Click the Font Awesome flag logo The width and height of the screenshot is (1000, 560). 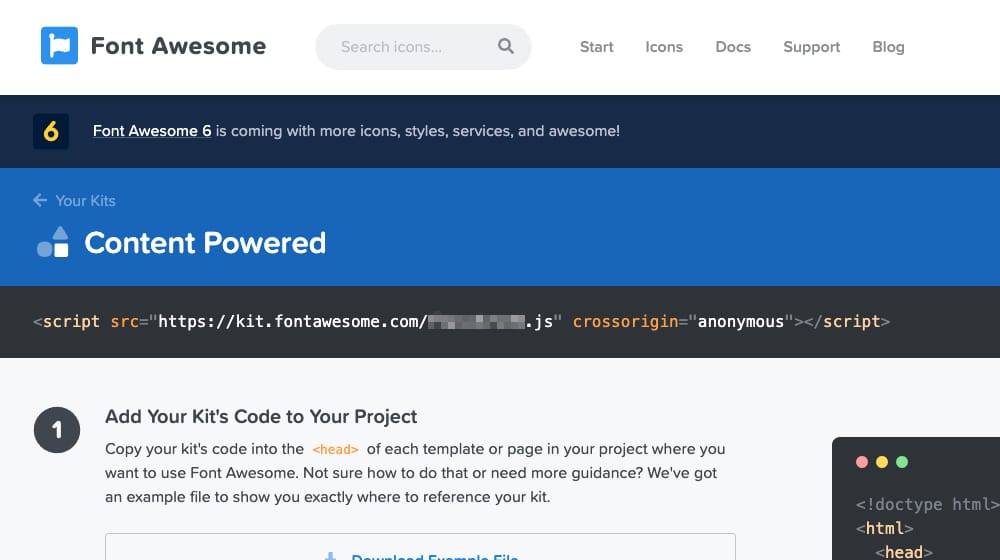click(59, 45)
